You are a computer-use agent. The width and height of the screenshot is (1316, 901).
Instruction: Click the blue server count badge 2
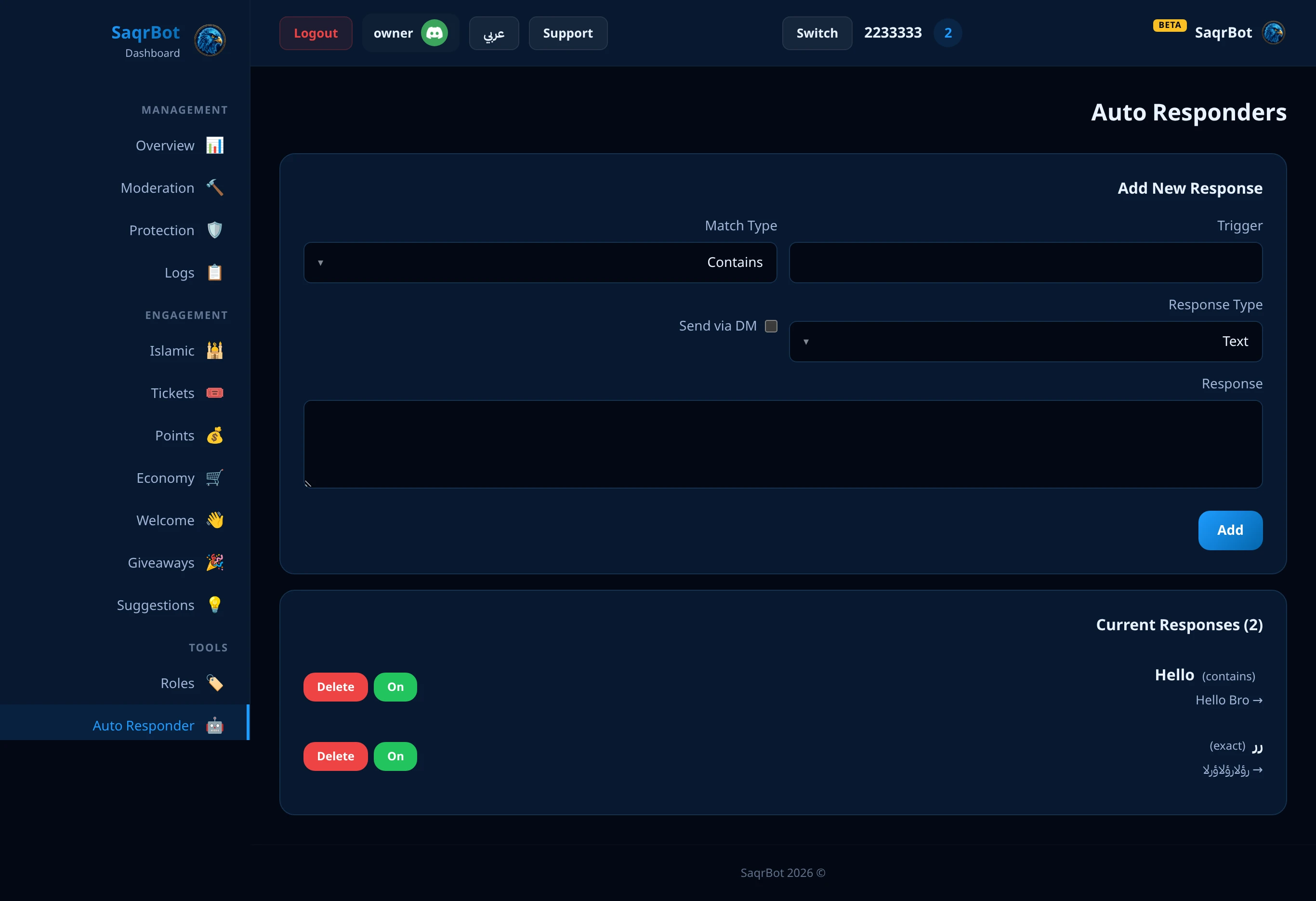(948, 33)
